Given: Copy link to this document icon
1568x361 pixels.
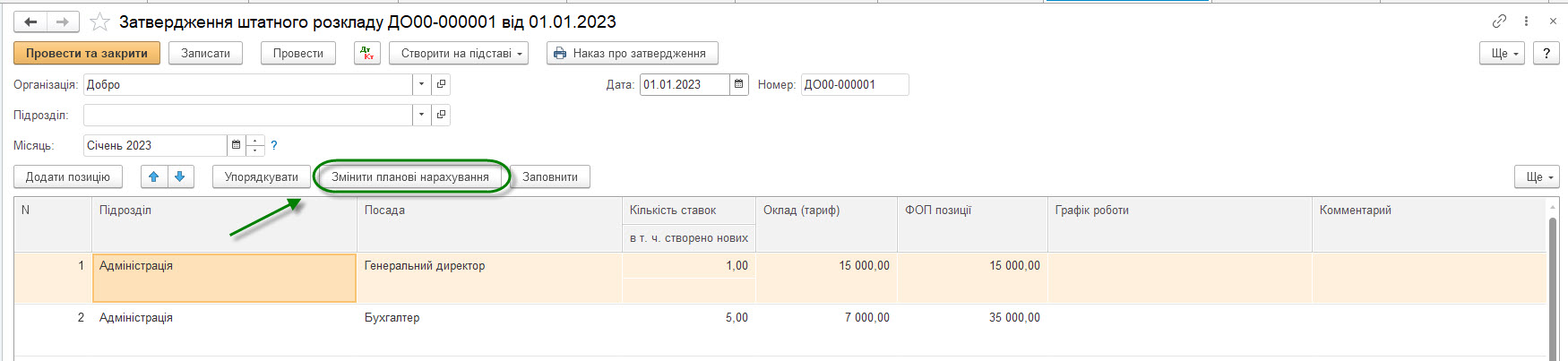Looking at the screenshot, I should 1499,21.
